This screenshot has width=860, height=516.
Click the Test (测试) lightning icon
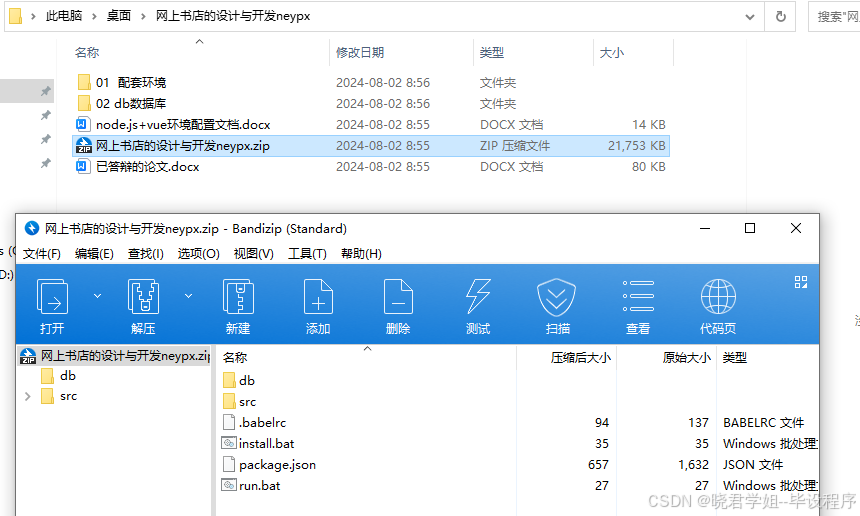(478, 297)
